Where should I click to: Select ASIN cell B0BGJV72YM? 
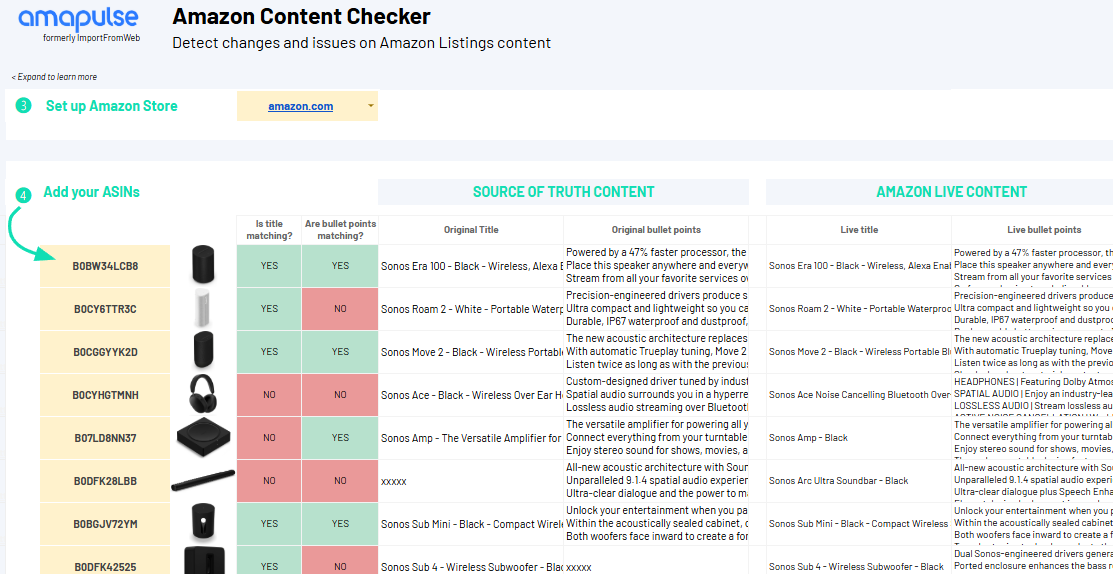point(105,524)
